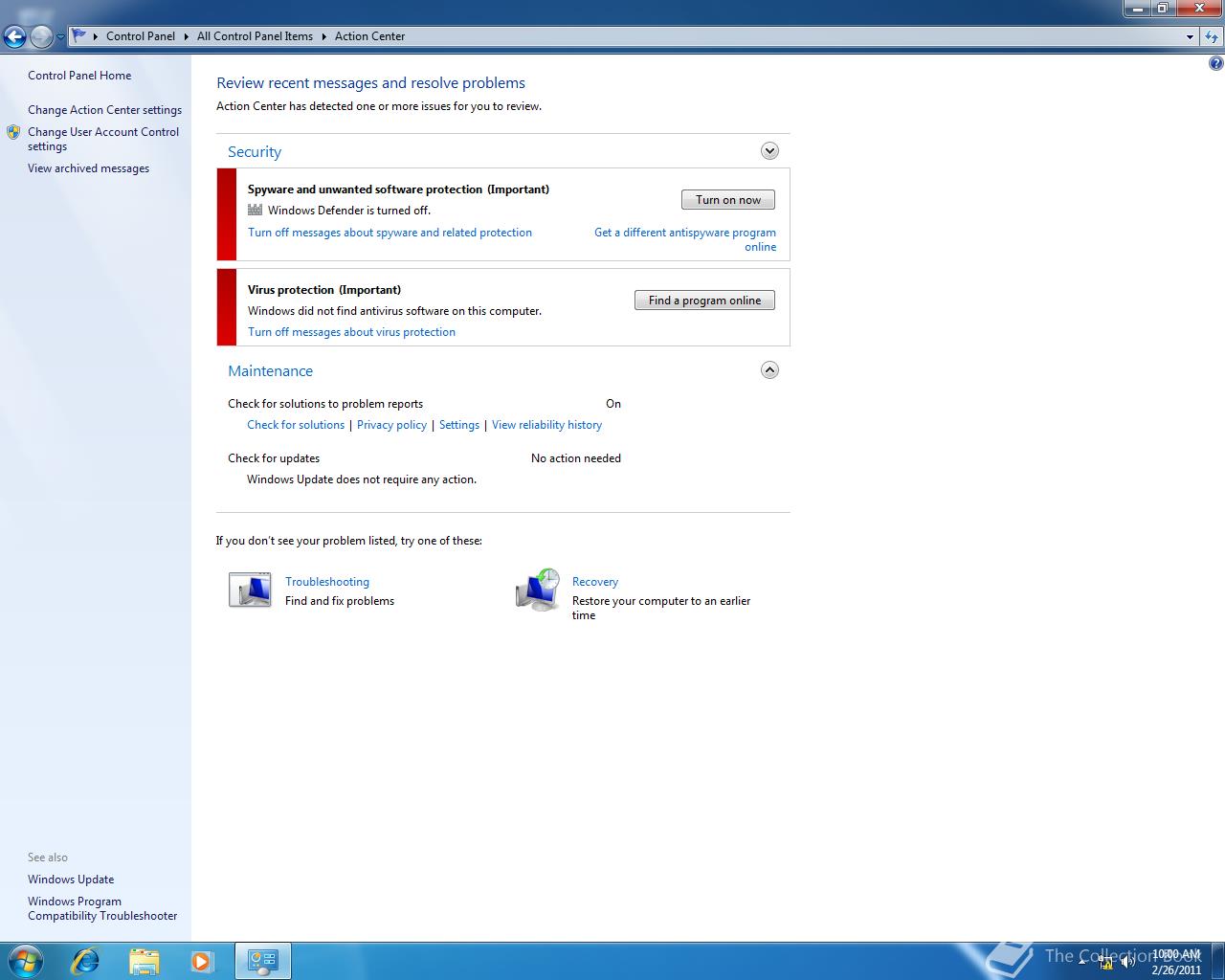Click the Find a program online button
1225x980 pixels.
coord(704,301)
